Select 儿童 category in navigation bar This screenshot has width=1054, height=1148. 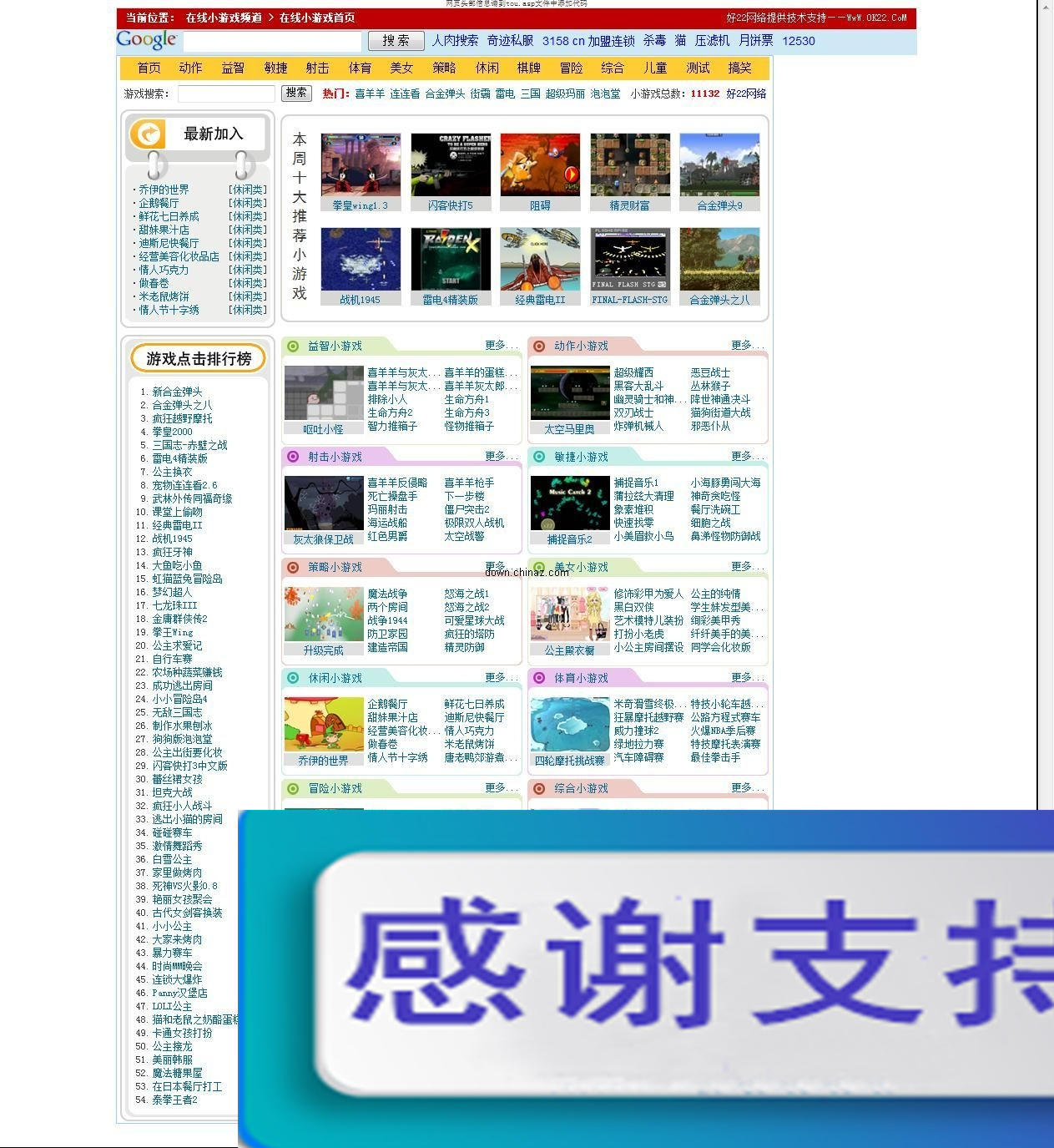[x=655, y=68]
